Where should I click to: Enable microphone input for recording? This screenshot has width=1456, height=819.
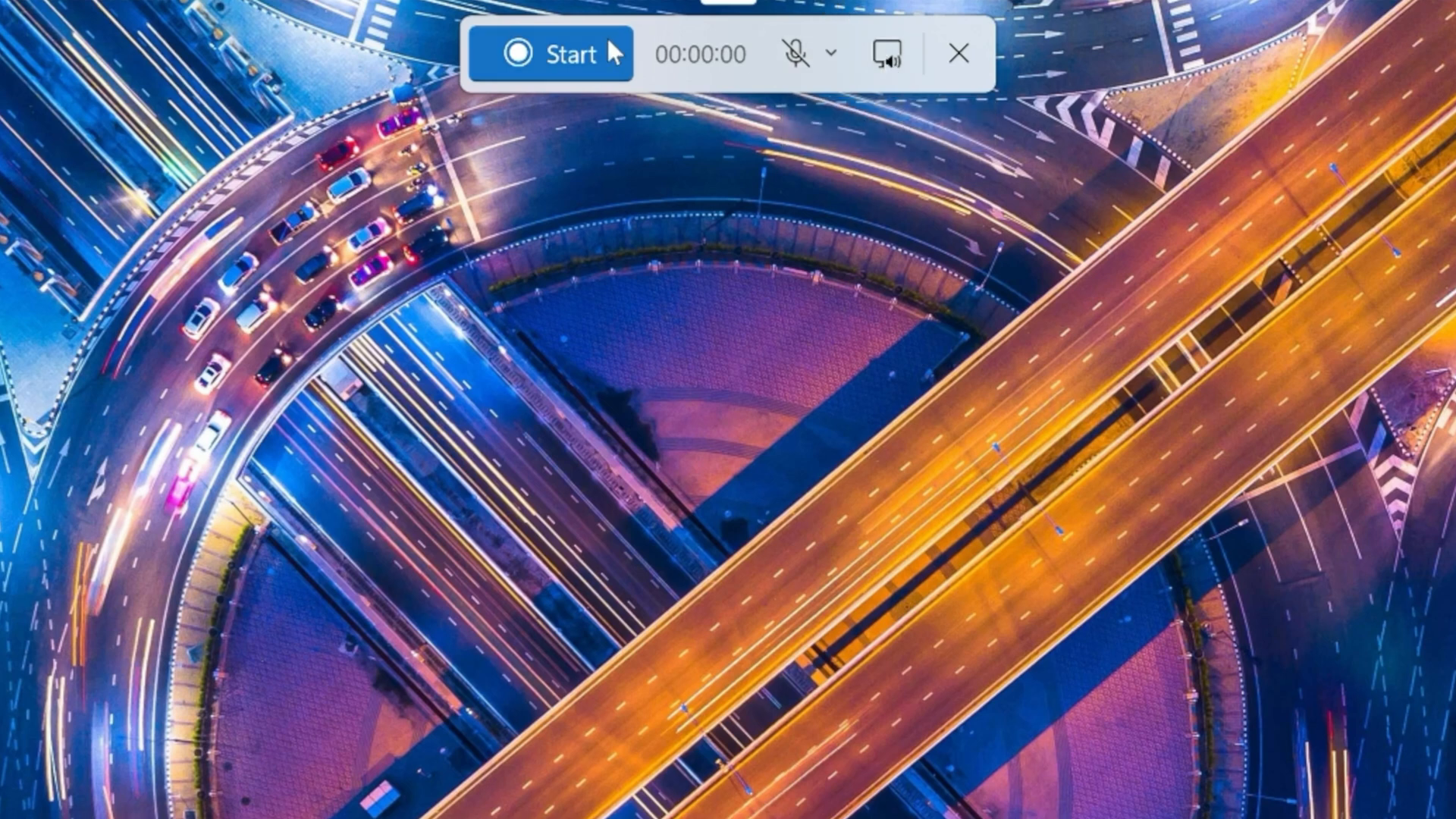pos(794,53)
